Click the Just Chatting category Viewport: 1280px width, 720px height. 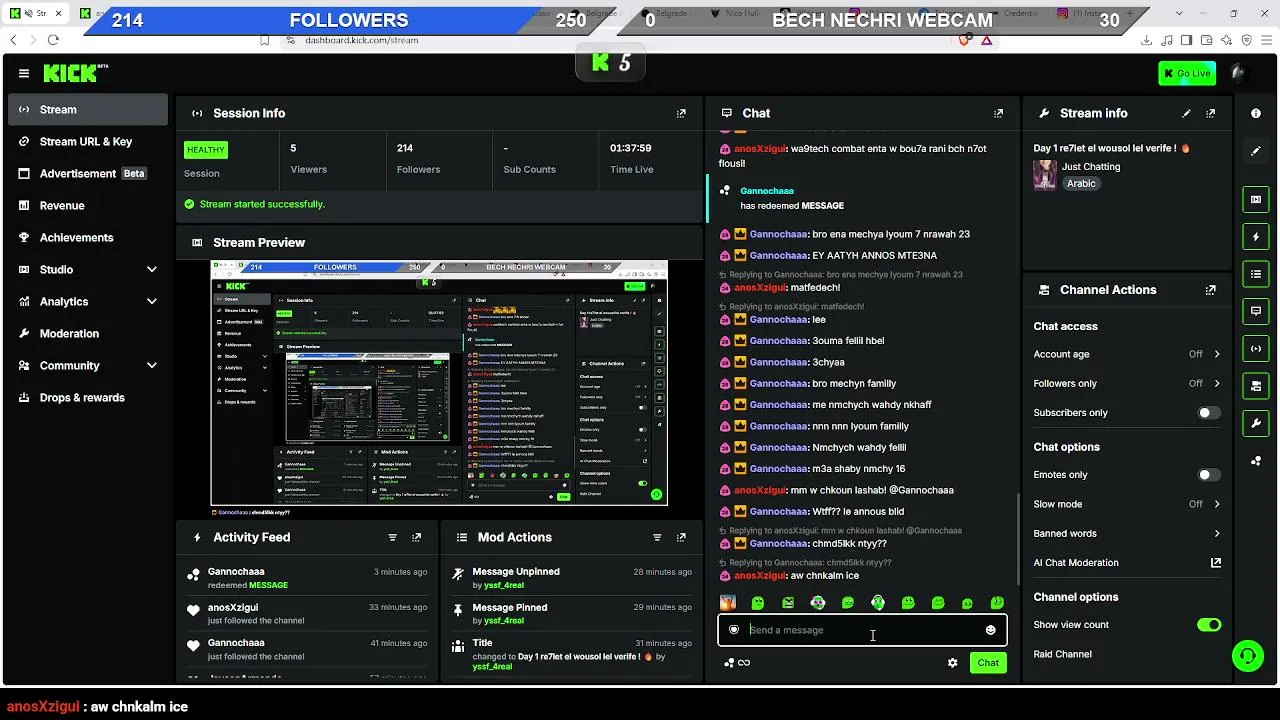coord(1091,167)
